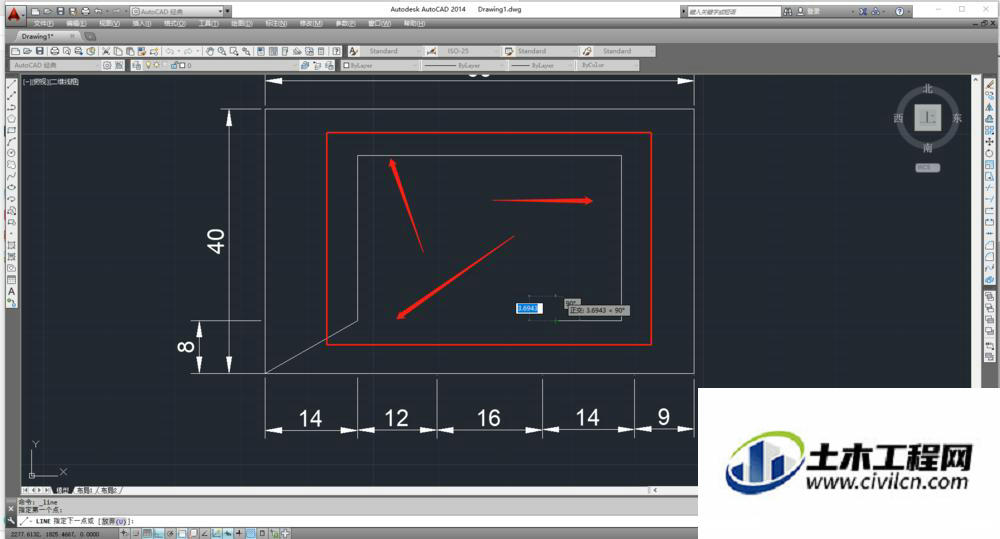
Task: Open workspace dropdown in the title bar
Action: pos(177,11)
